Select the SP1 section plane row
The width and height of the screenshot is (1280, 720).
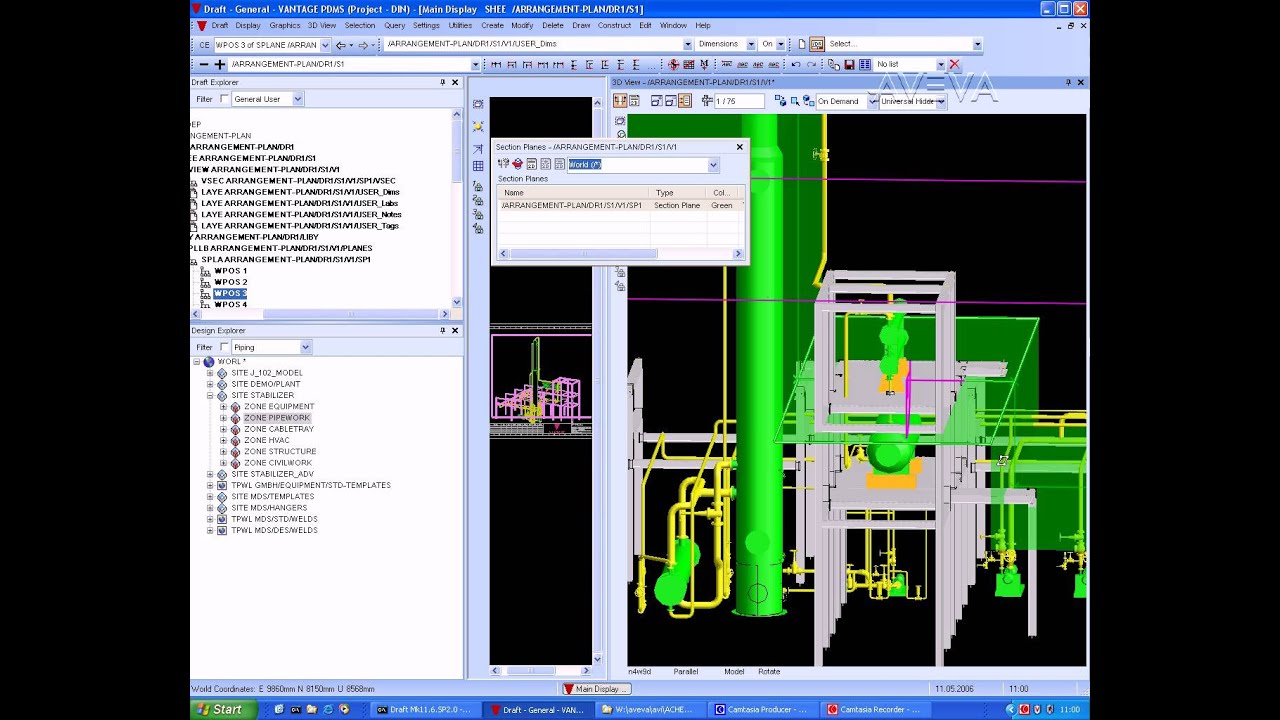click(x=620, y=205)
